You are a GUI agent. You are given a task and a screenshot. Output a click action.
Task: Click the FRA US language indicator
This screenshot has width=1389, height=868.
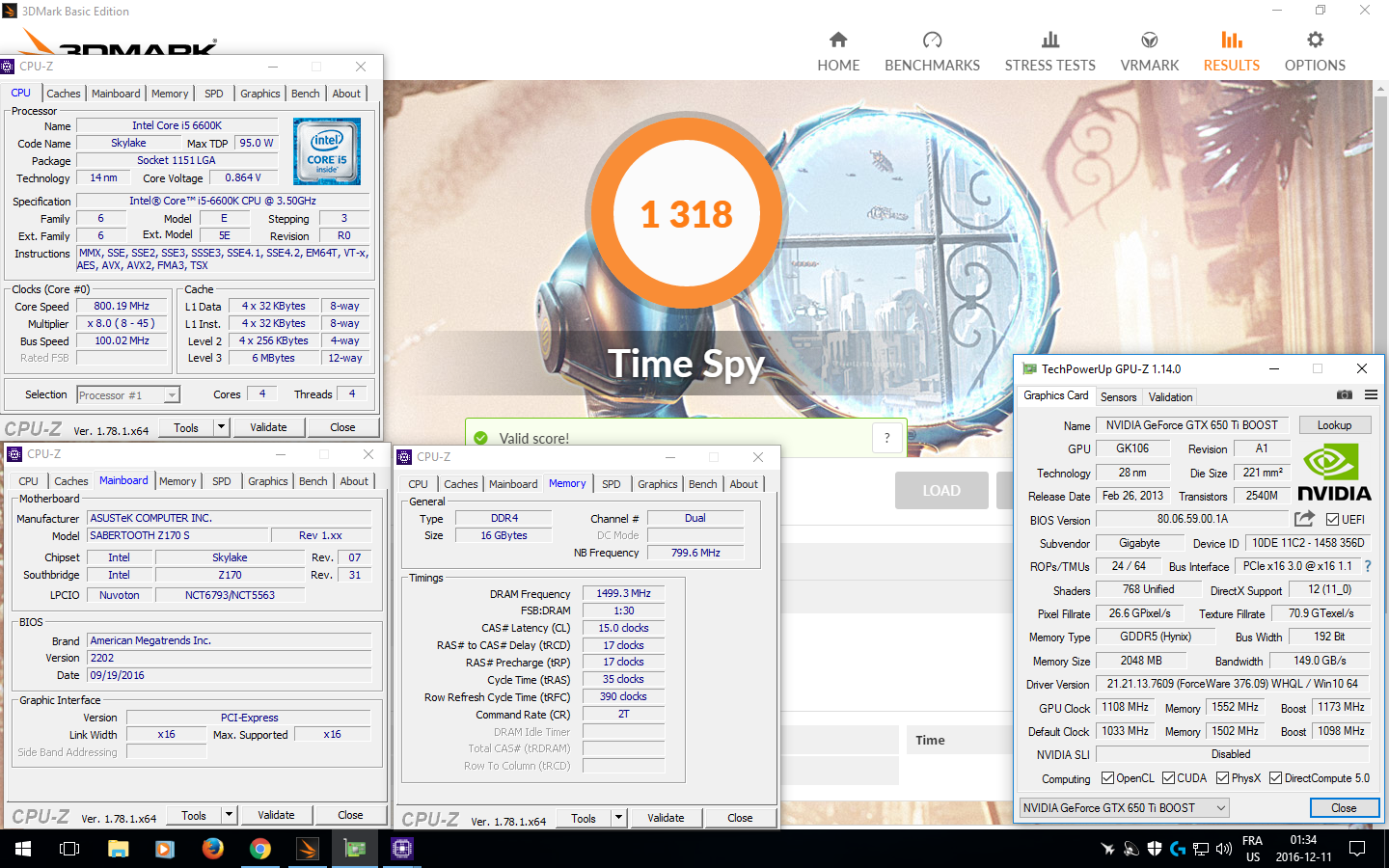pyautogui.click(x=1252, y=849)
